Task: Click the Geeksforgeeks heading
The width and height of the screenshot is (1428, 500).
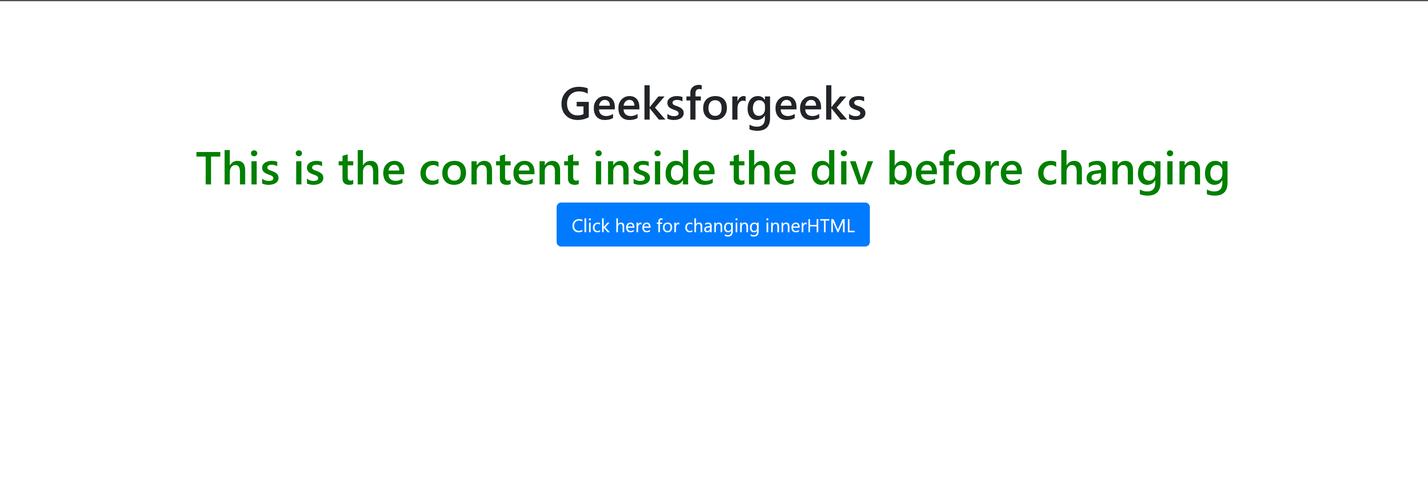Action: click(713, 103)
